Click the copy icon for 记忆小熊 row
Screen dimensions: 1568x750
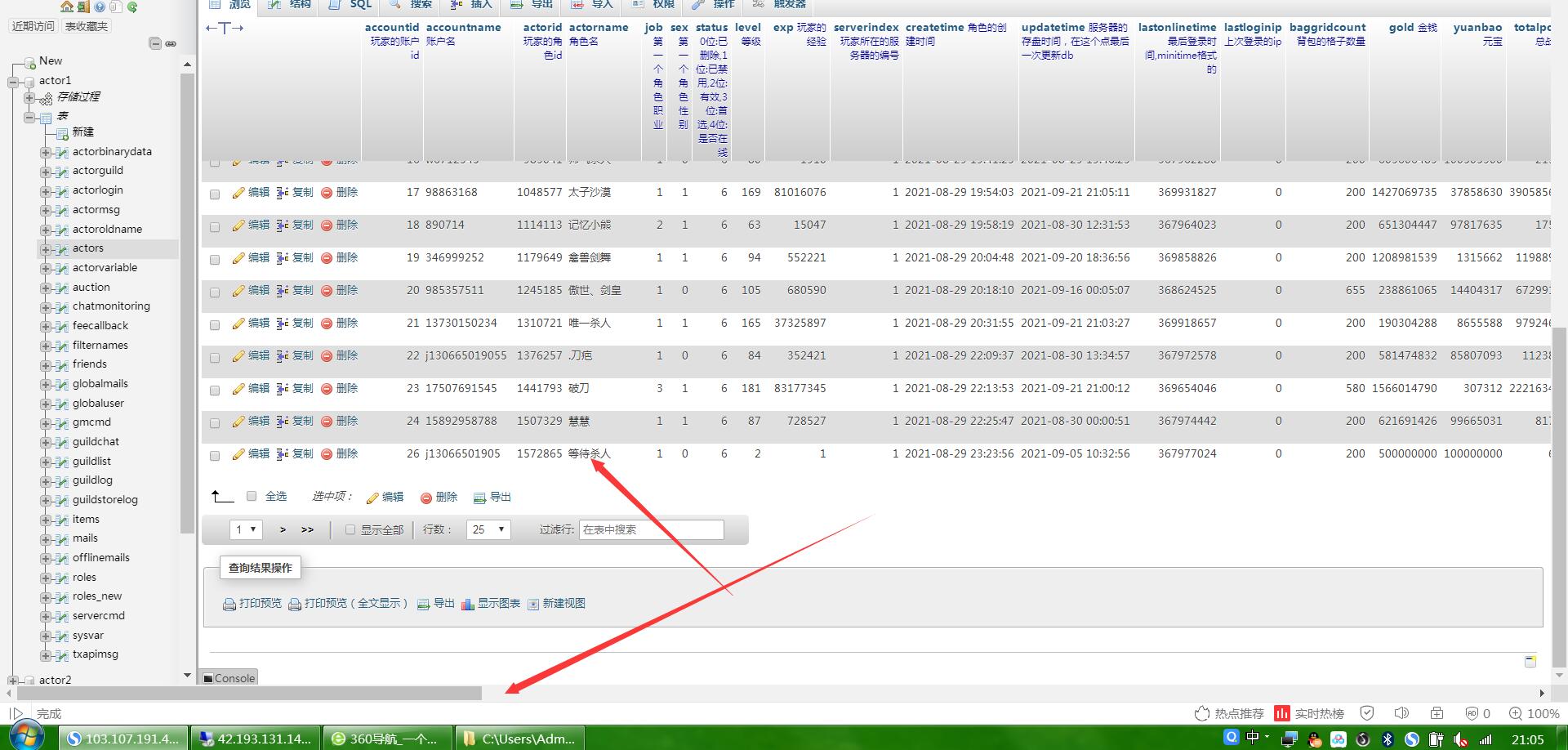pos(283,225)
